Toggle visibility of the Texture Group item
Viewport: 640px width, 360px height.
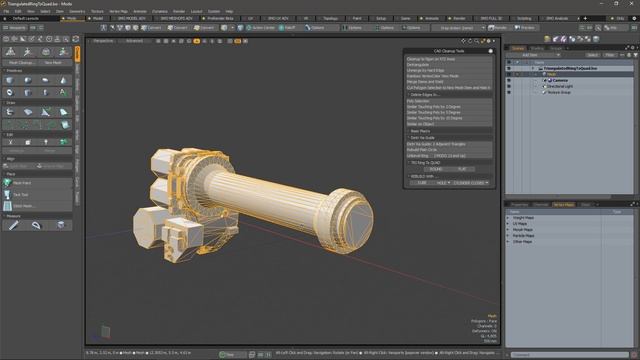pos(509,92)
